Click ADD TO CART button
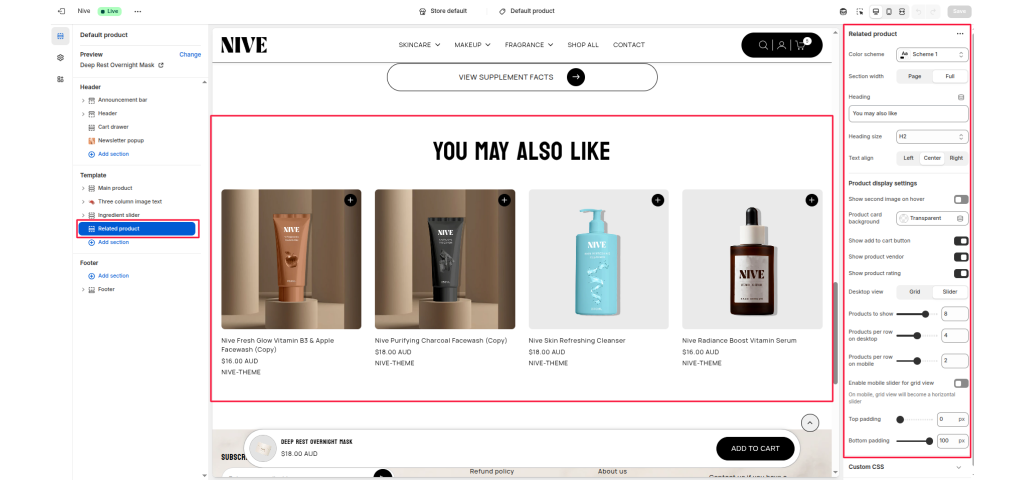1024x480 pixels. (755, 449)
